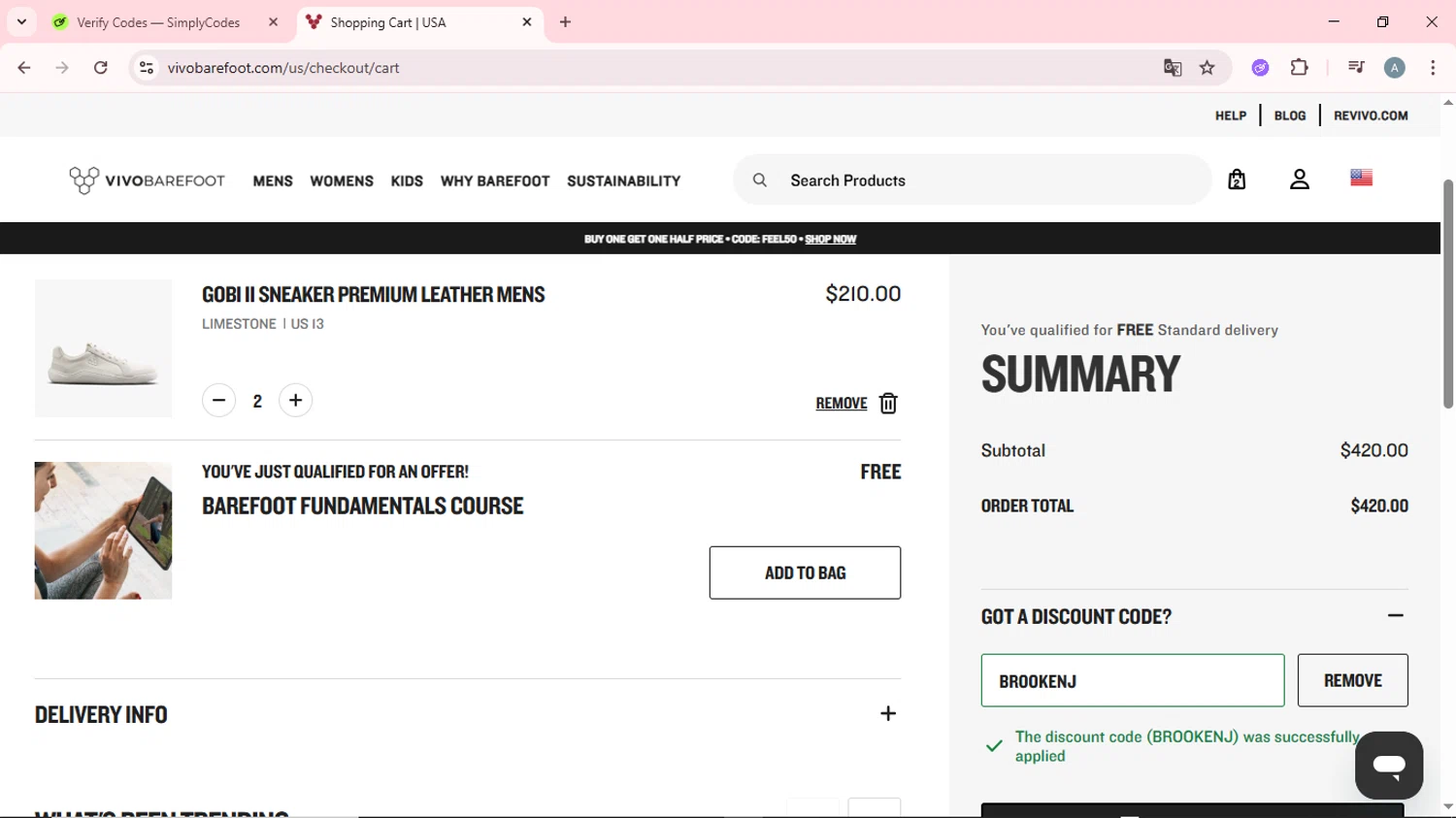Open the Chrome profile avatar
1456x818 pixels.
click(x=1395, y=68)
